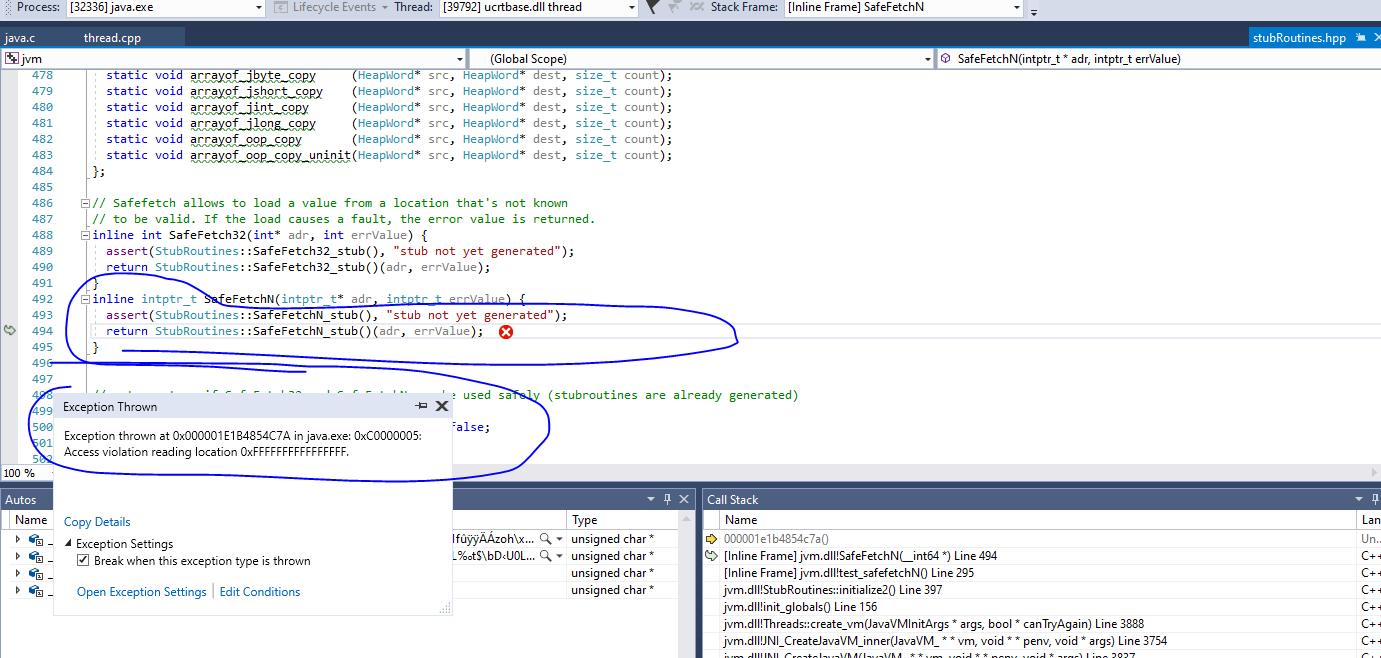Close the Autos panel

point(684,499)
